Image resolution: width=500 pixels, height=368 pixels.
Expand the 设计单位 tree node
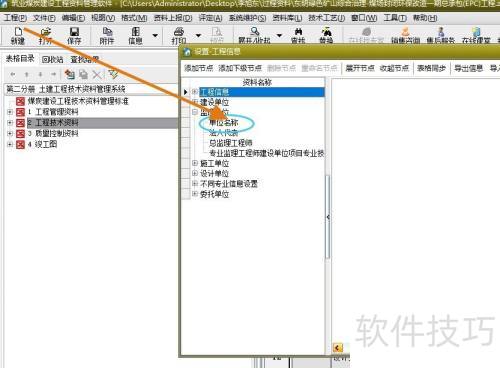[195, 173]
